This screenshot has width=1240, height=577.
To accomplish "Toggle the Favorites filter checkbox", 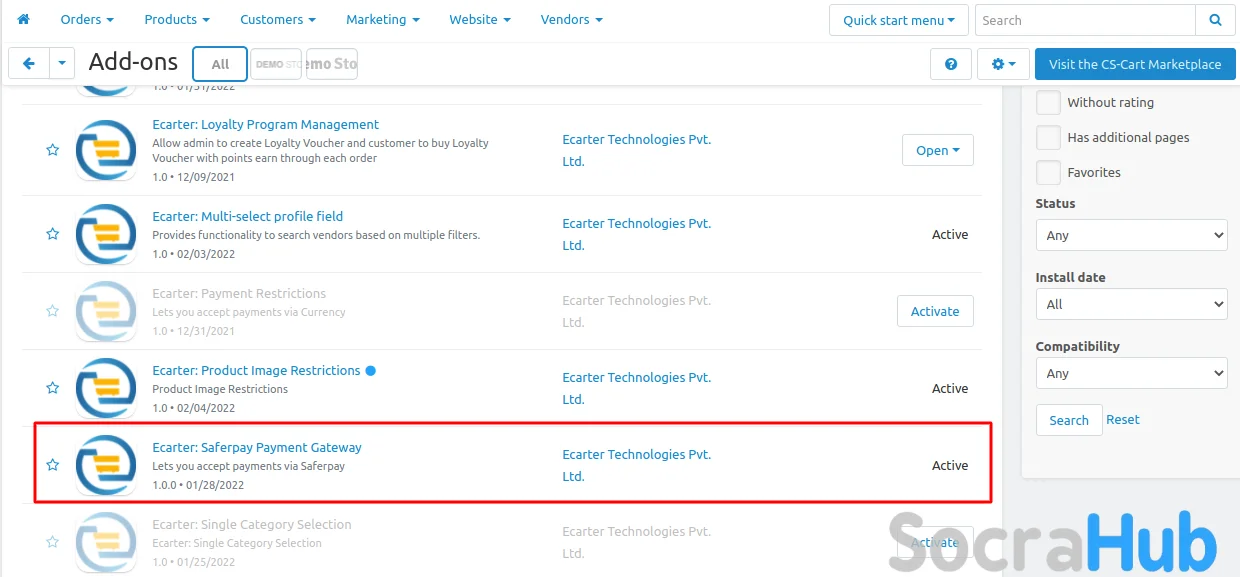I will click(1048, 173).
